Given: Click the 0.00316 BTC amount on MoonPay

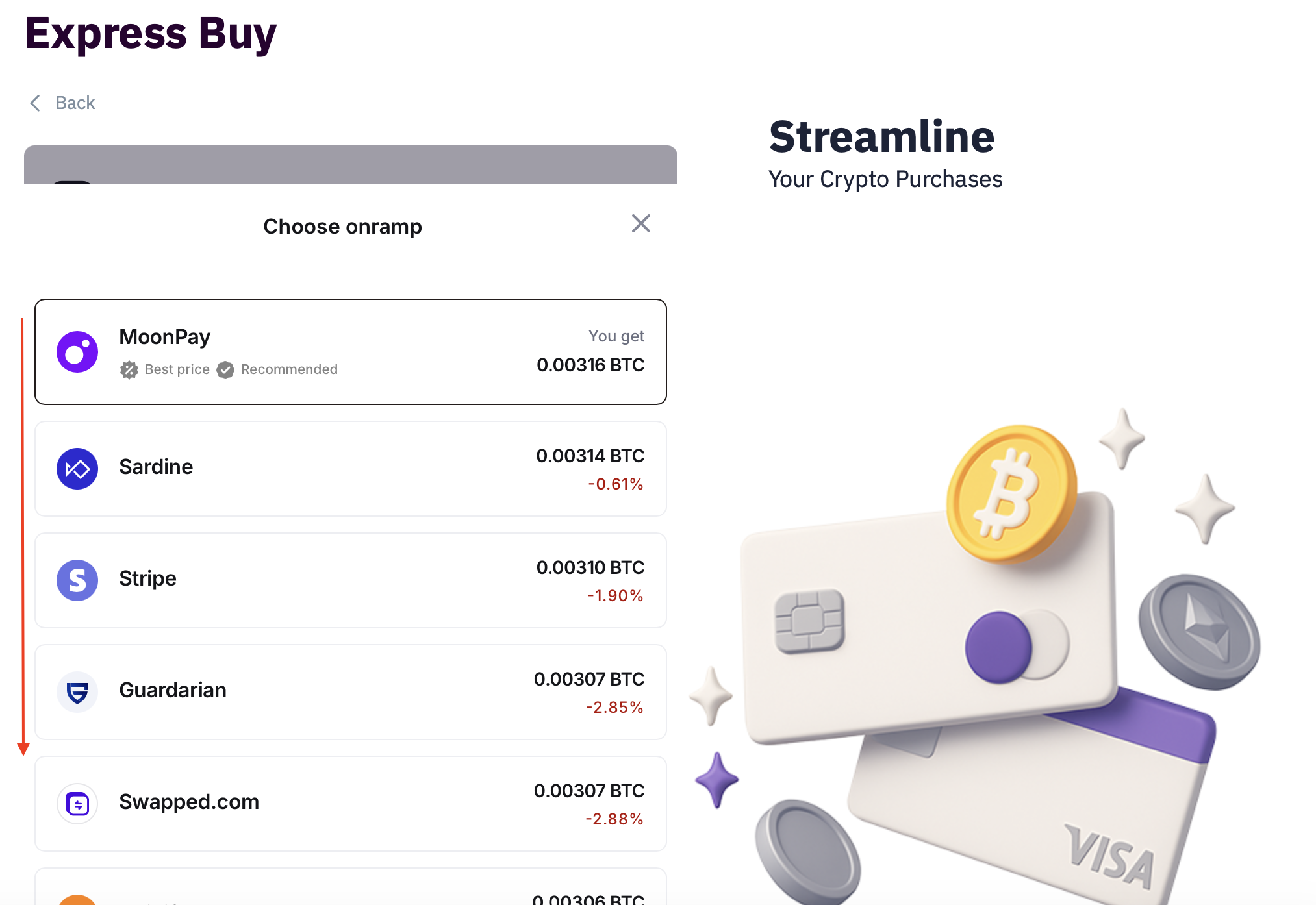Looking at the screenshot, I should [590, 366].
